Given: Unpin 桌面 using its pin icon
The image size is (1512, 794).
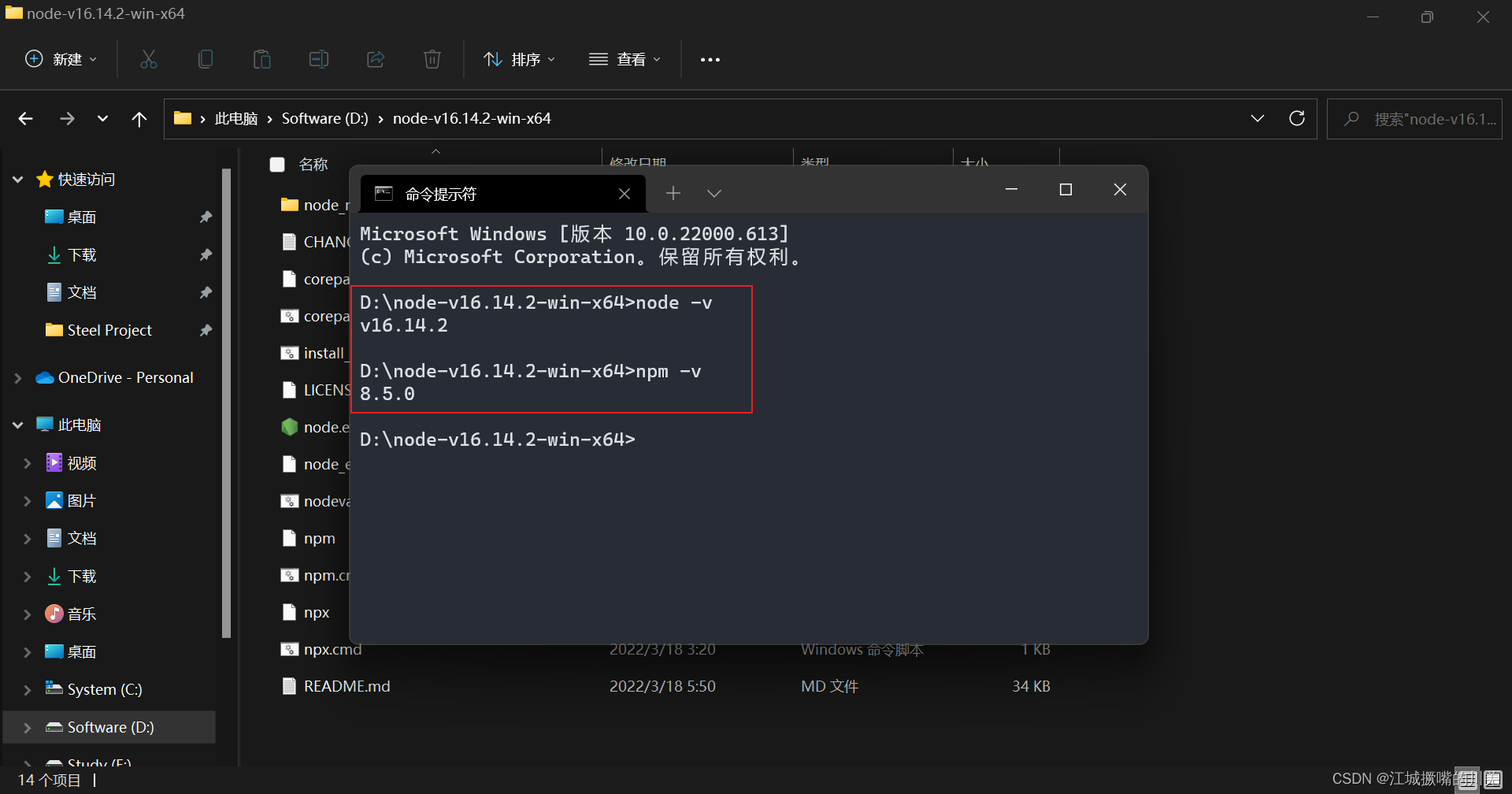Looking at the screenshot, I should 206,217.
